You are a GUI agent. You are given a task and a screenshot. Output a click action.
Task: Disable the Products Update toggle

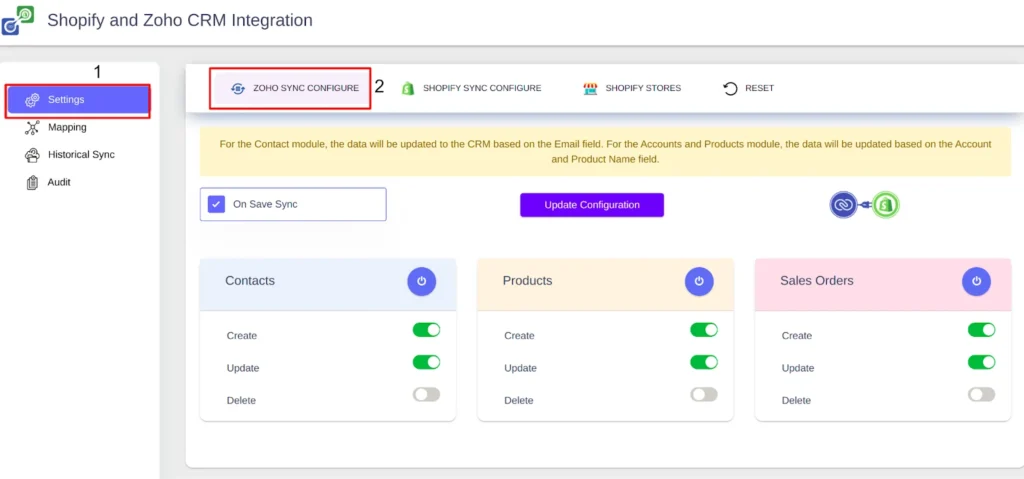704,362
